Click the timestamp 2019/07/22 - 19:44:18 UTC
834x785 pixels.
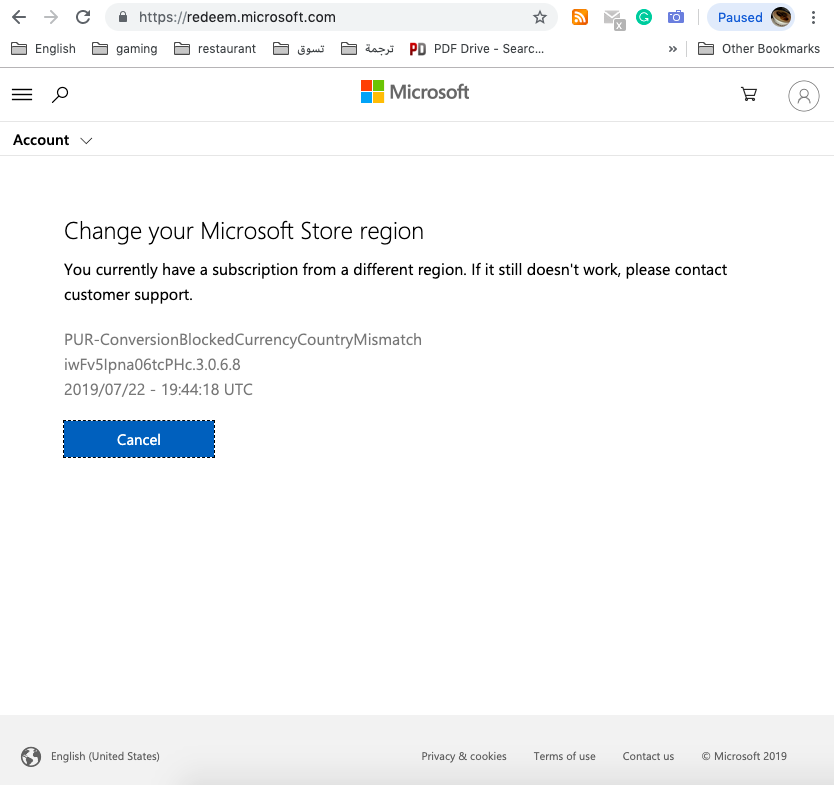(158, 389)
